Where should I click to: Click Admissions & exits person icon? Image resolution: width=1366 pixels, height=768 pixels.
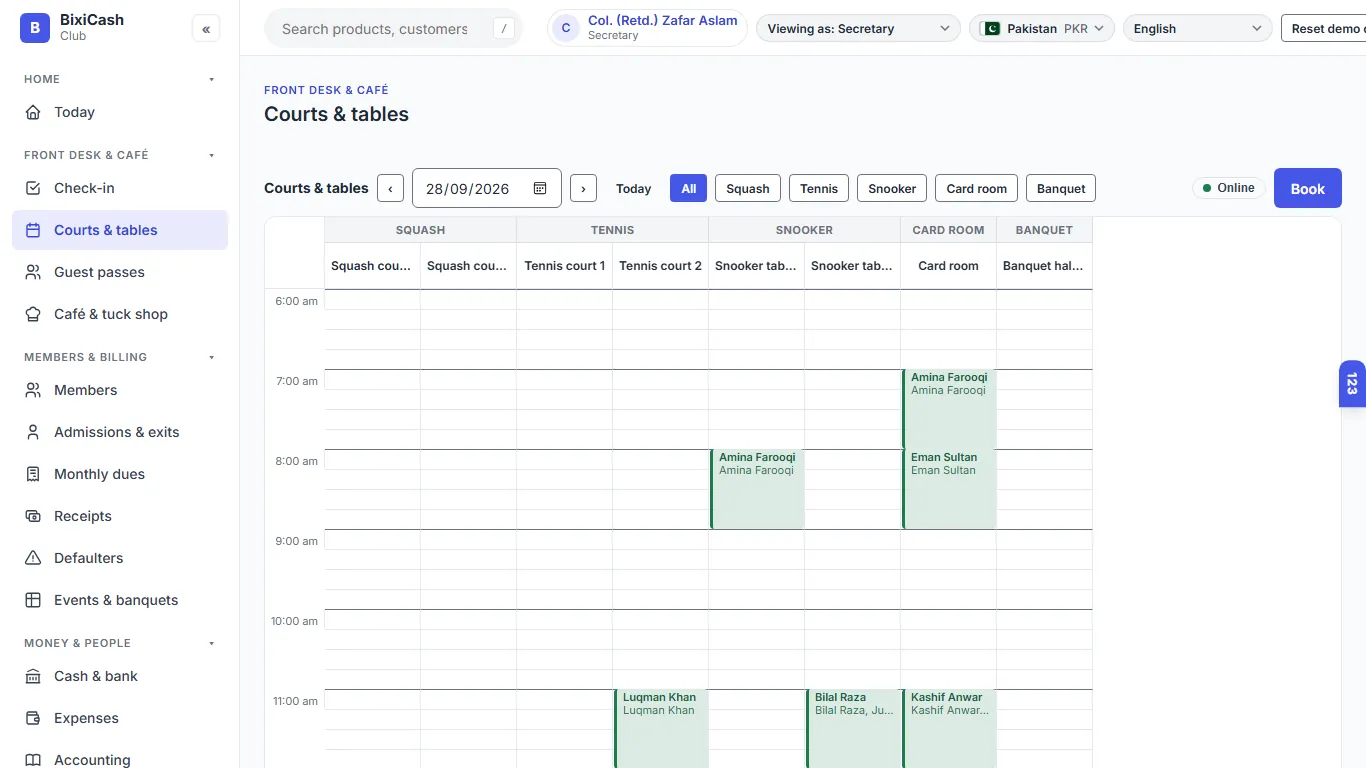33,432
